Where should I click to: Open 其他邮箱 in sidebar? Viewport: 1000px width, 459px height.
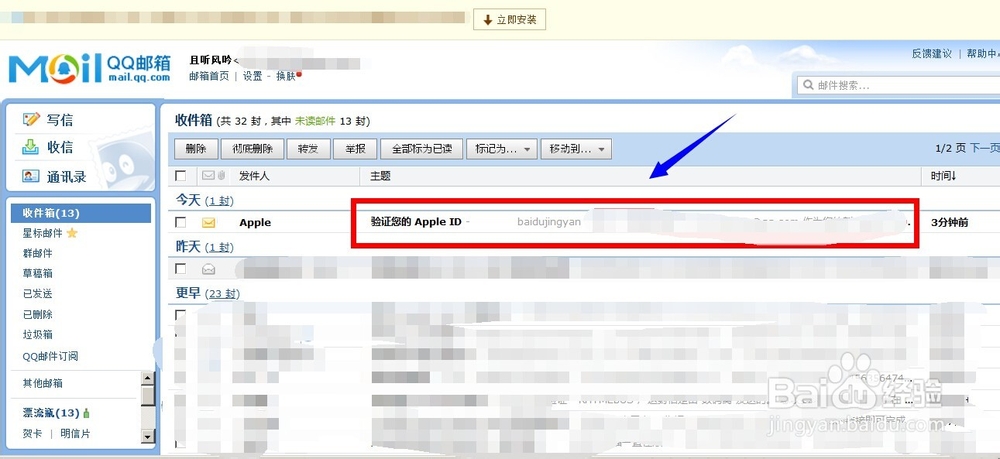pos(43,384)
